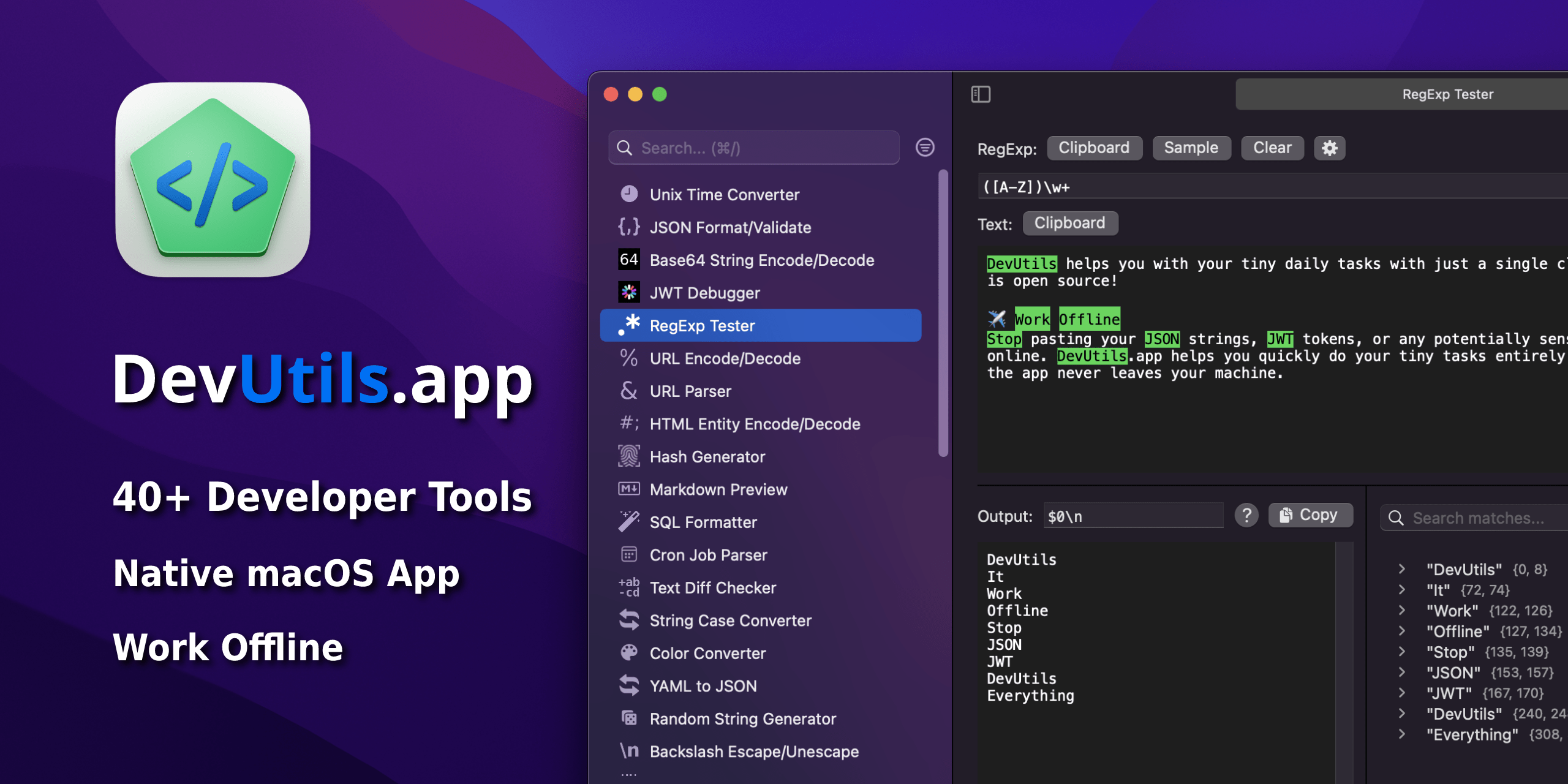The width and height of the screenshot is (1568, 784).
Task: Toggle the sidebar panel icon
Action: pyautogui.click(x=980, y=94)
